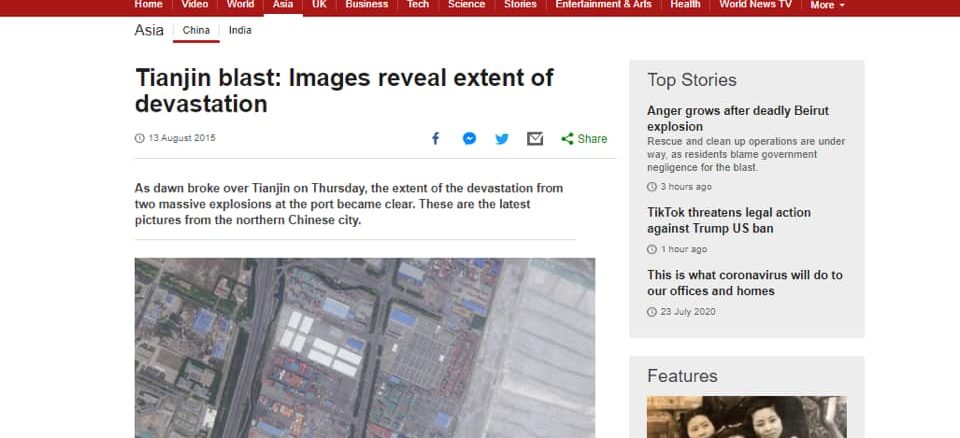
Task: Share article on Twitter icon
Action: 502,139
